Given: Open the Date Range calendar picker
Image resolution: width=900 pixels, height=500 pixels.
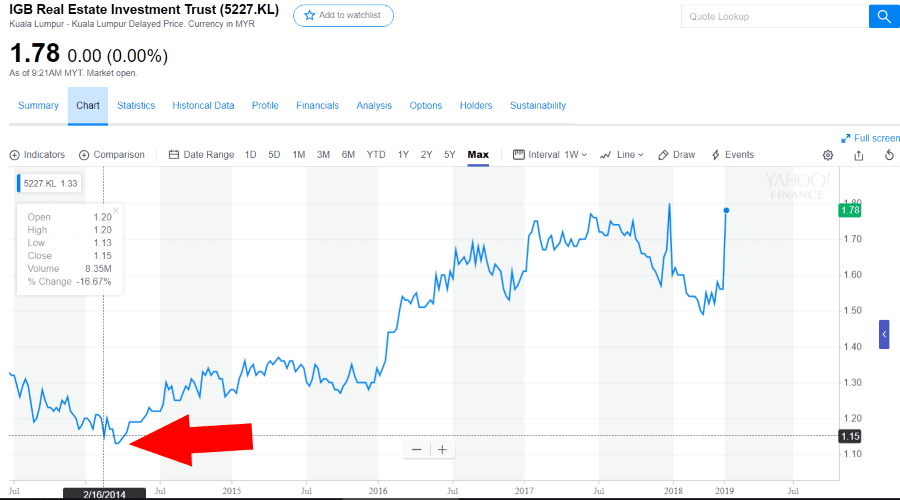Looking at the screenshot, I should pos(201,155).
